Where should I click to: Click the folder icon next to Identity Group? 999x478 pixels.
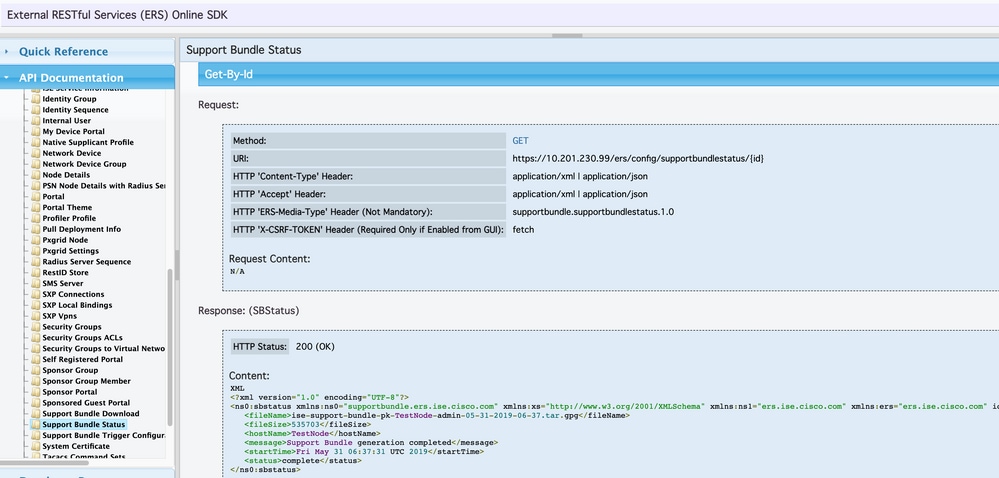[36, 99]
